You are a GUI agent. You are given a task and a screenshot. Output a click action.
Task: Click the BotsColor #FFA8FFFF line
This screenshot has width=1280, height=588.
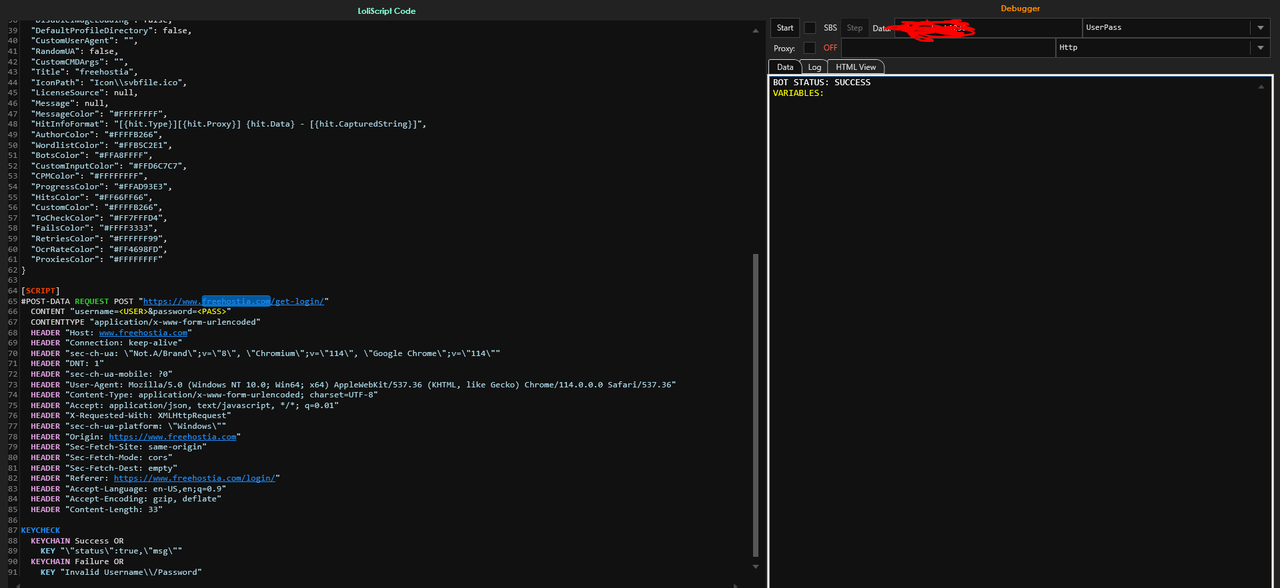click(x=93, y=155)
